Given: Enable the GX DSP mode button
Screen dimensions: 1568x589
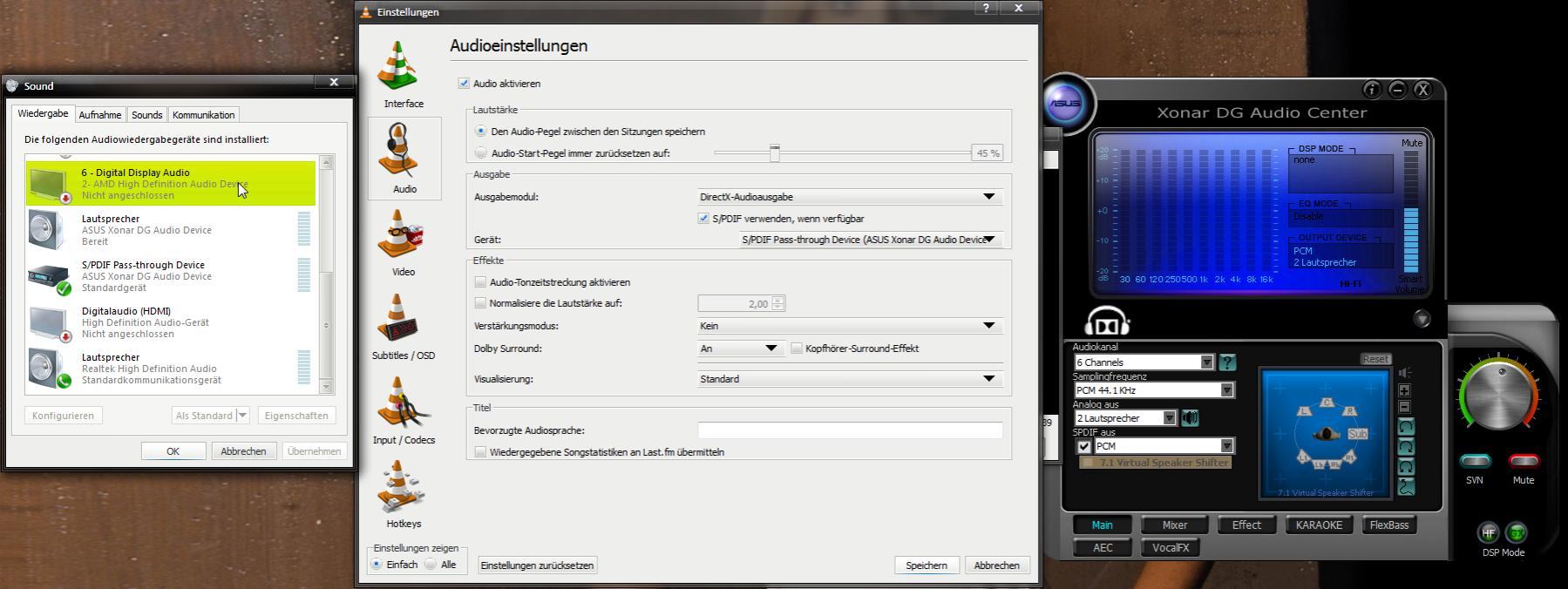Looking at the screenshot, I should point(1517,532).
